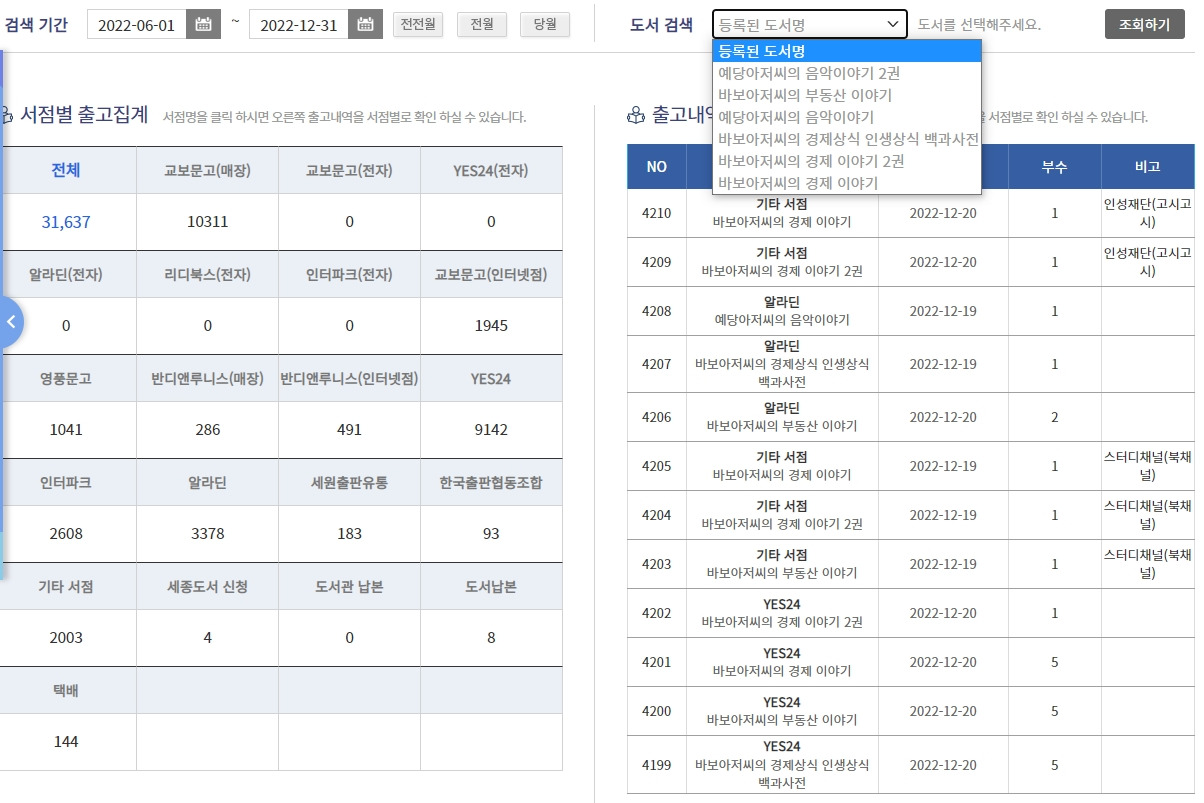The height and width of the screenshot is (803, 1204).
Task: Click the NO column header
Action: pyautogui.click(x=656, y=167)
